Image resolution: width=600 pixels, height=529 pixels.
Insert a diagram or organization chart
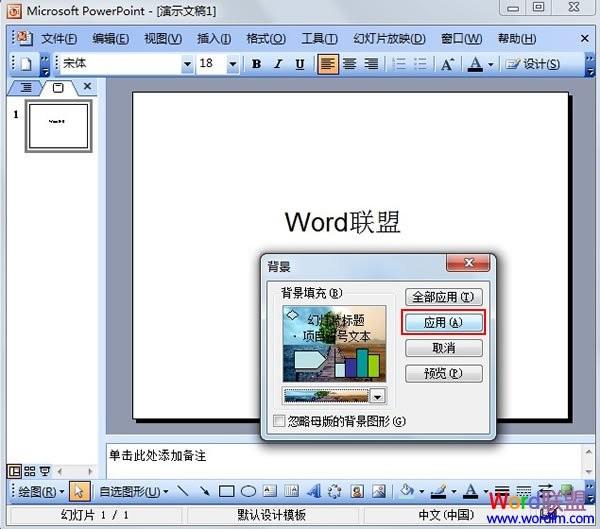click(335, 491)
